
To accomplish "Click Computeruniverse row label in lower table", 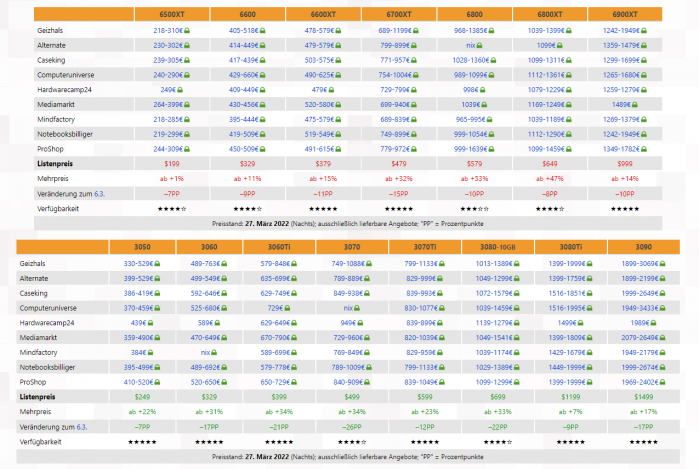I will tap(48, 308).
